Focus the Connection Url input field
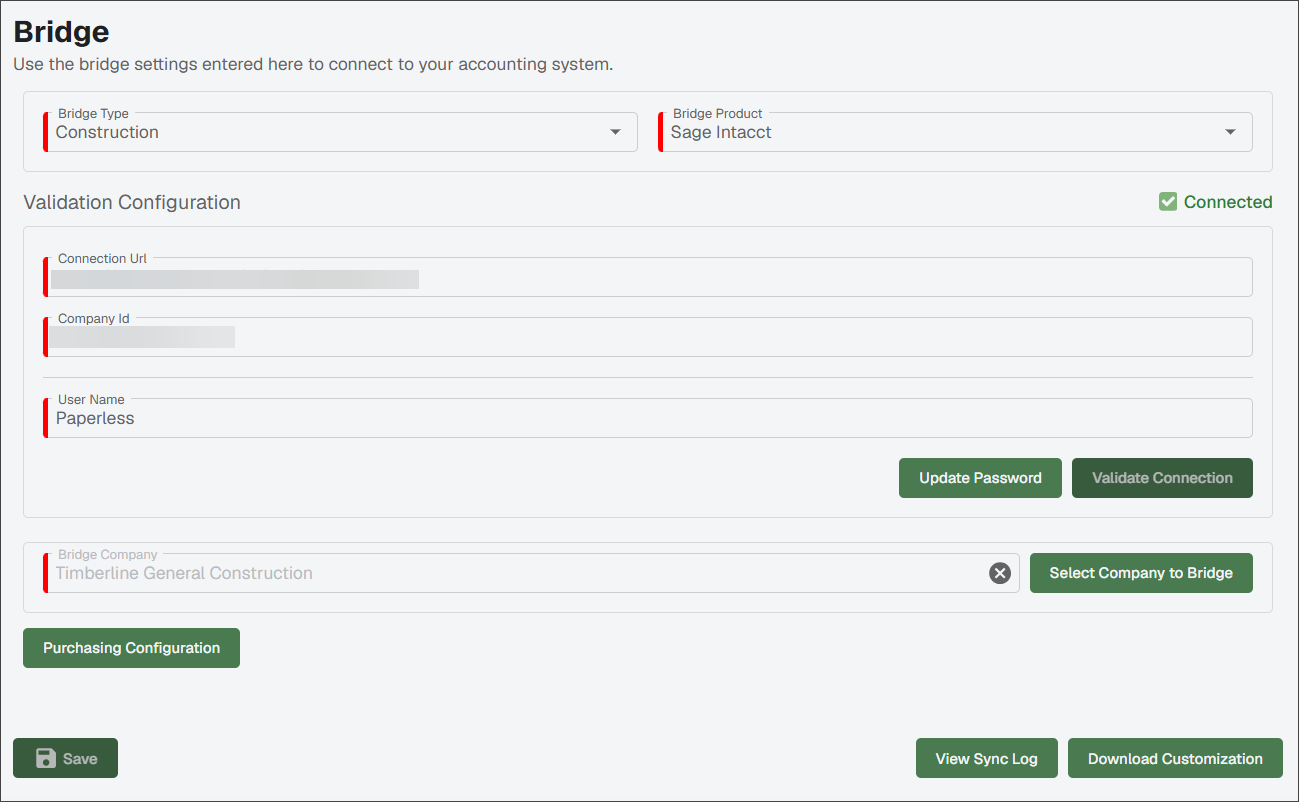Screen dimensions: 1299x802 click(x=648, y=277)
